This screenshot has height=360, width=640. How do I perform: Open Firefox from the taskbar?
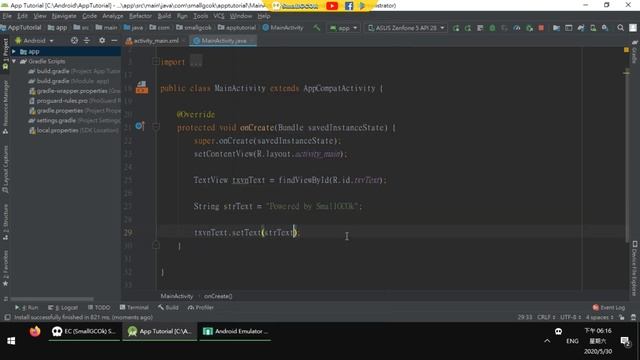pos(35,331)
